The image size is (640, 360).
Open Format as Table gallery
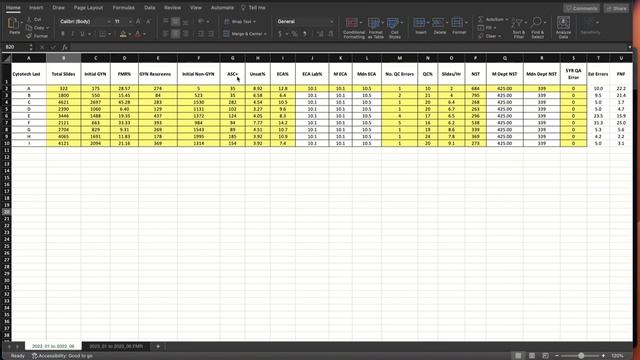click(375, 28)
